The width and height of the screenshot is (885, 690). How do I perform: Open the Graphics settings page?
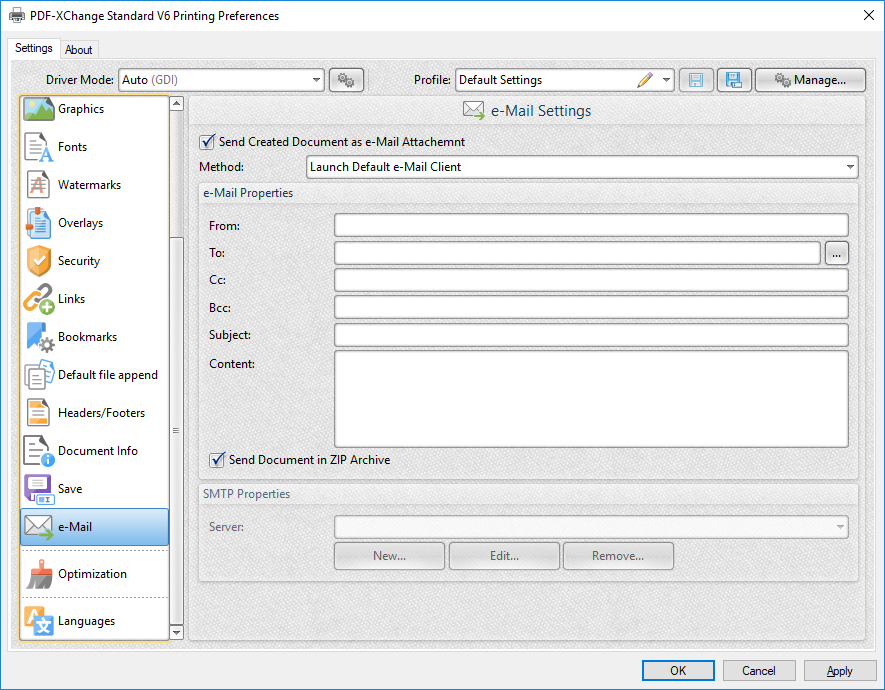94,109
